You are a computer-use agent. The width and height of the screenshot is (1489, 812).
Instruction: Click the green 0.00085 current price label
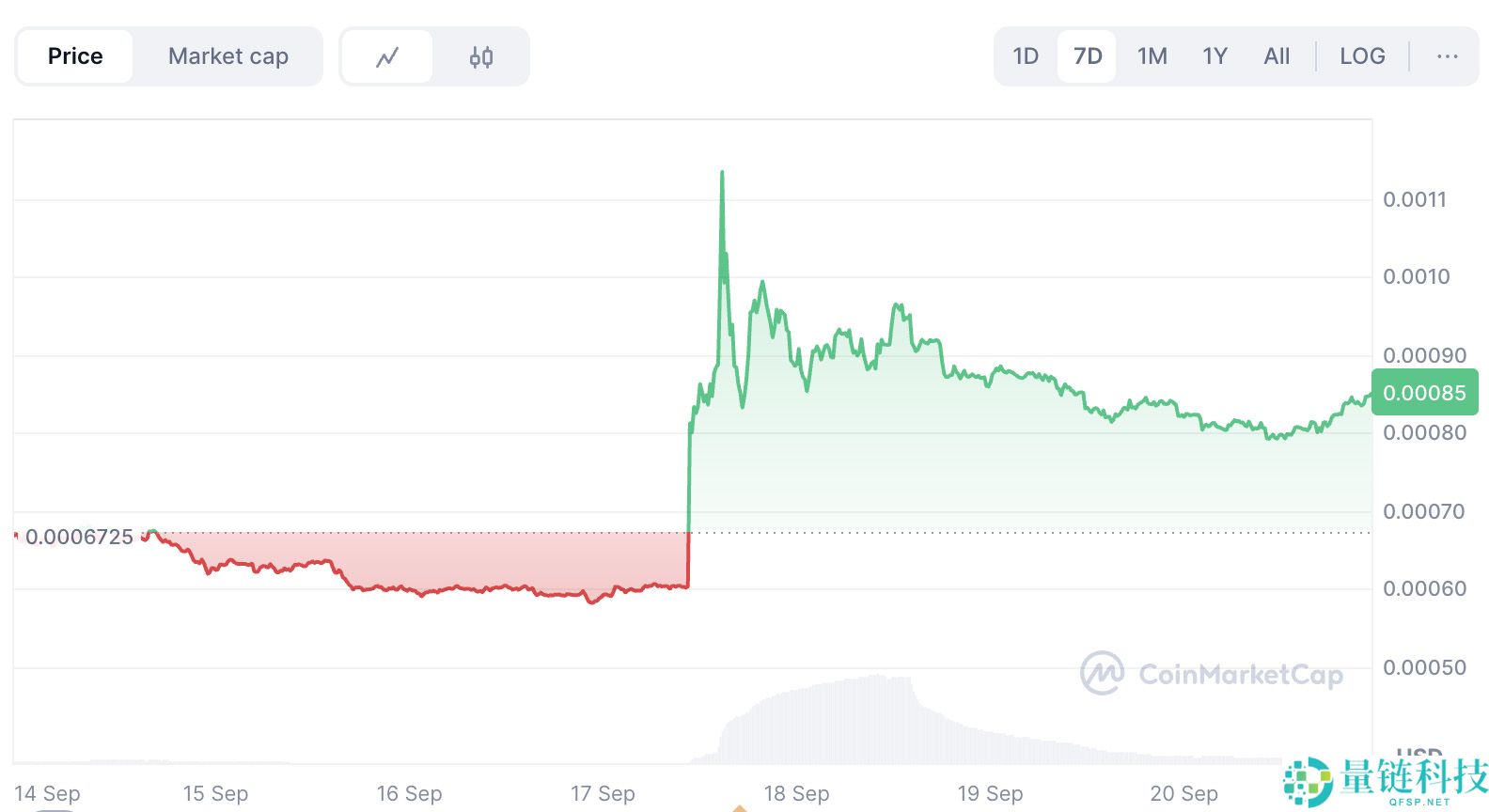point(1424,393)
